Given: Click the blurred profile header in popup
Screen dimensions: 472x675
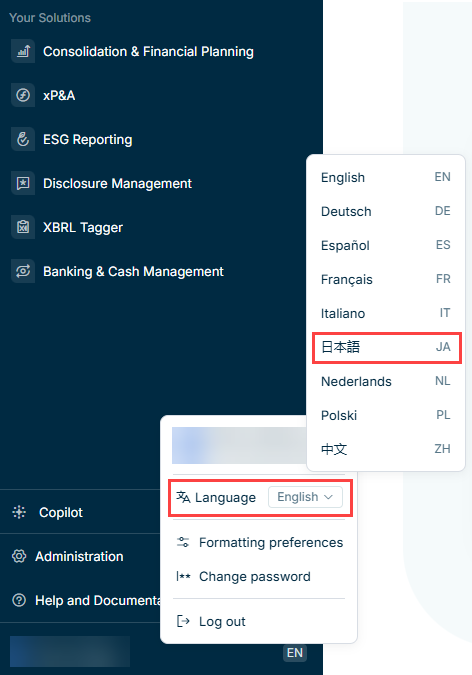Looking at the screenshot, I should click(239, 446).
